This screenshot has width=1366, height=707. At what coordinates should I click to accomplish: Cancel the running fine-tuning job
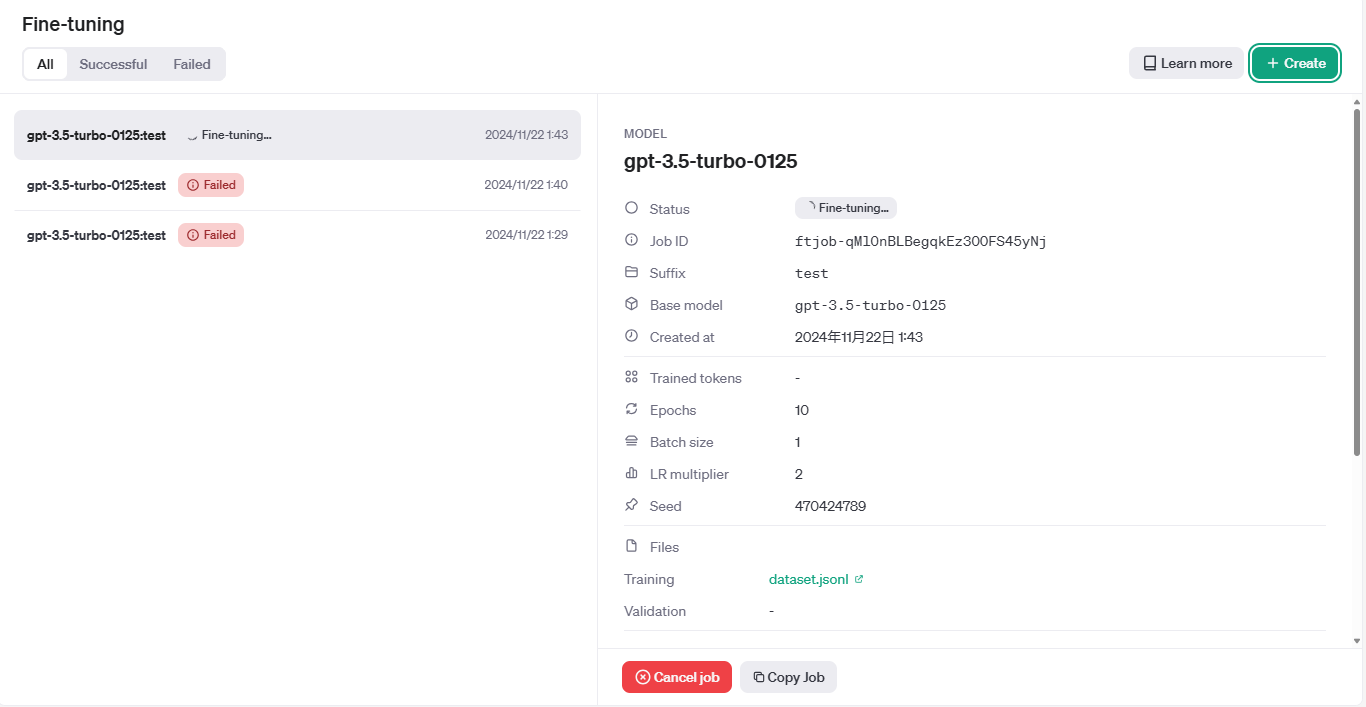click(677, 677)
